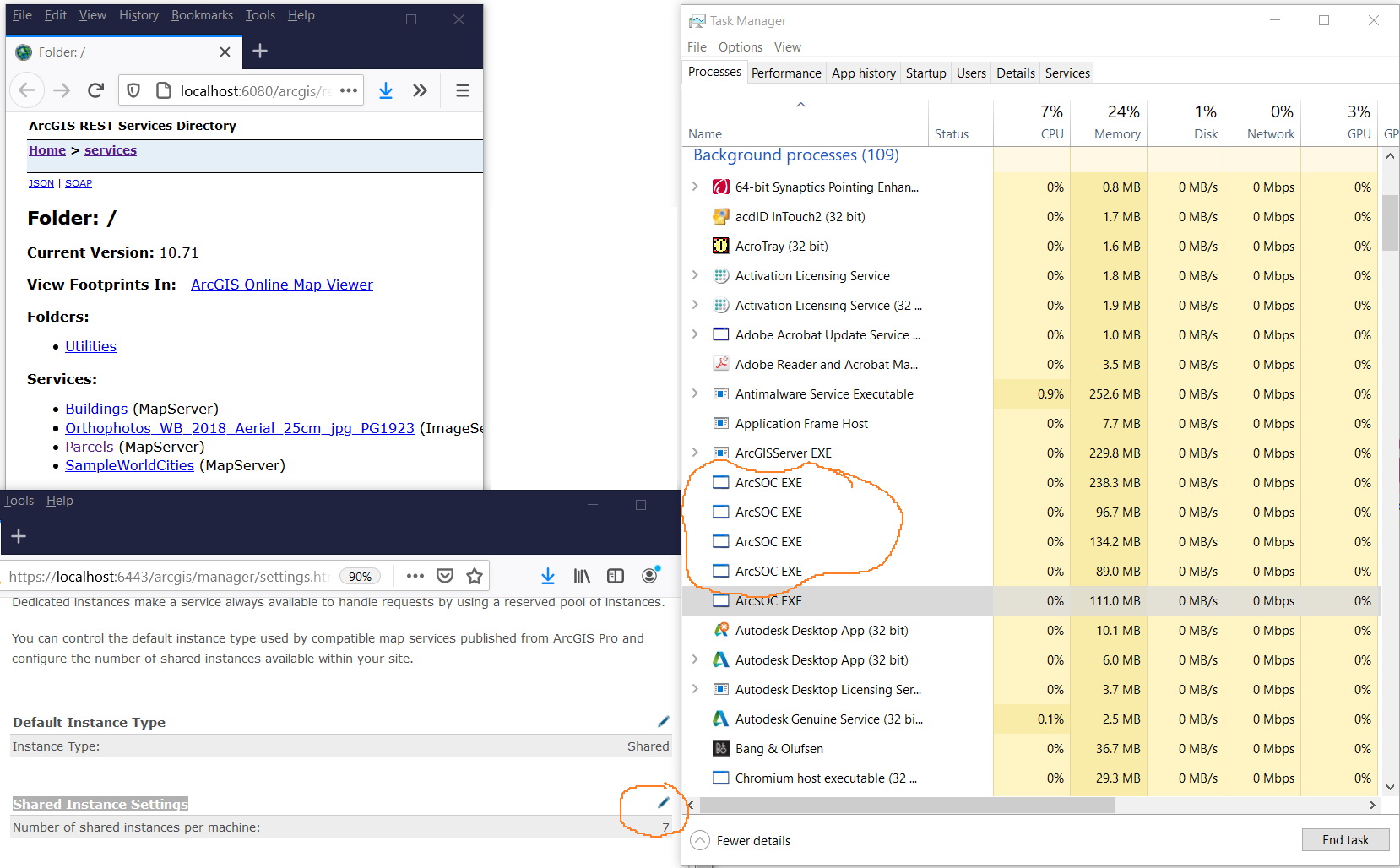Toggle sidebar icon in Manager browser toolbar
This screenshot has width=1400, height=868.
tap(616, 576)
